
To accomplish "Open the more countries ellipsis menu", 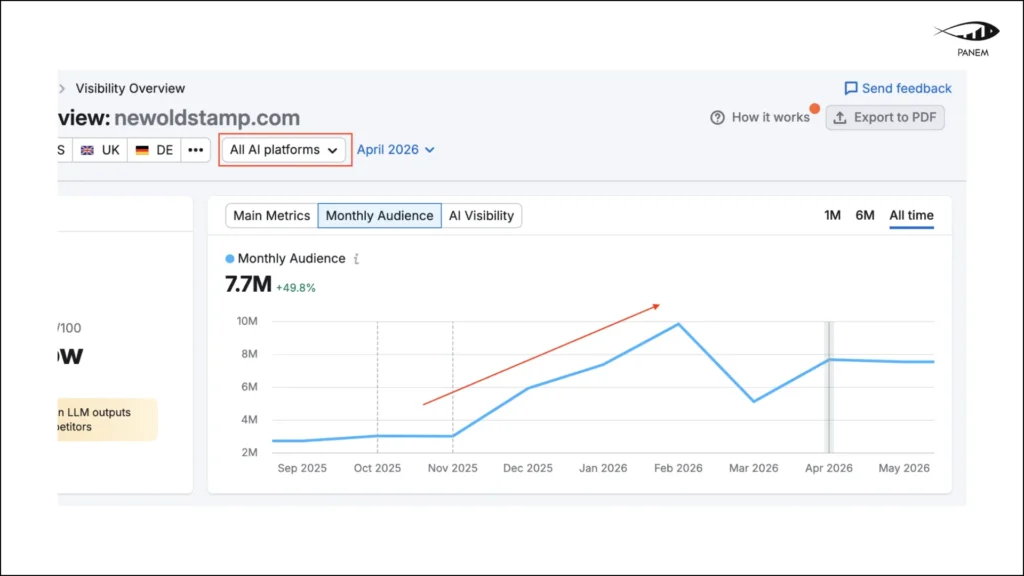I will coord(195,150).
